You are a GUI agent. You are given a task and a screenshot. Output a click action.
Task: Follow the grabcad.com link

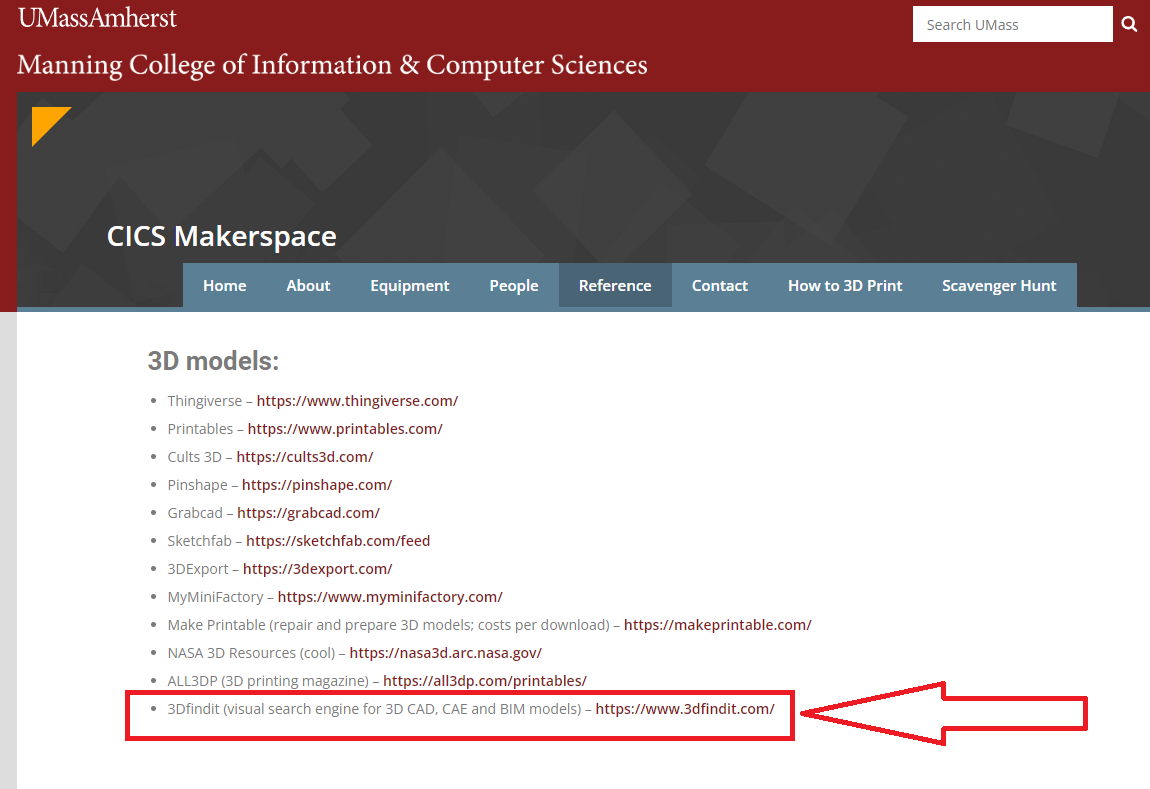coord(308,513)
